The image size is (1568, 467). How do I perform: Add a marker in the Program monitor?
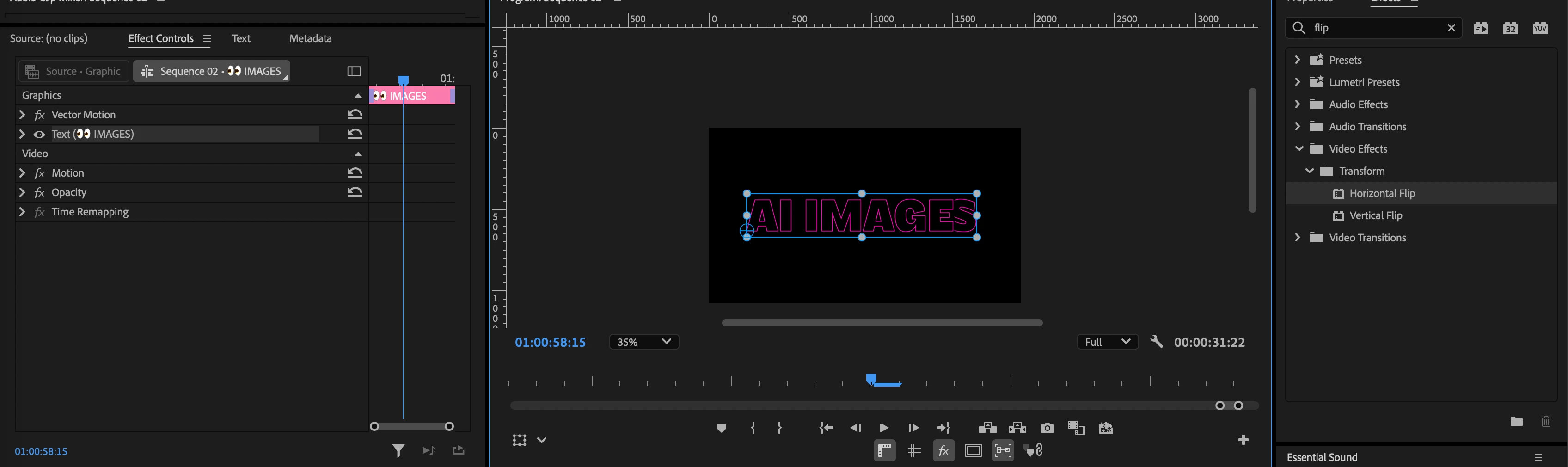pos(721,428)
